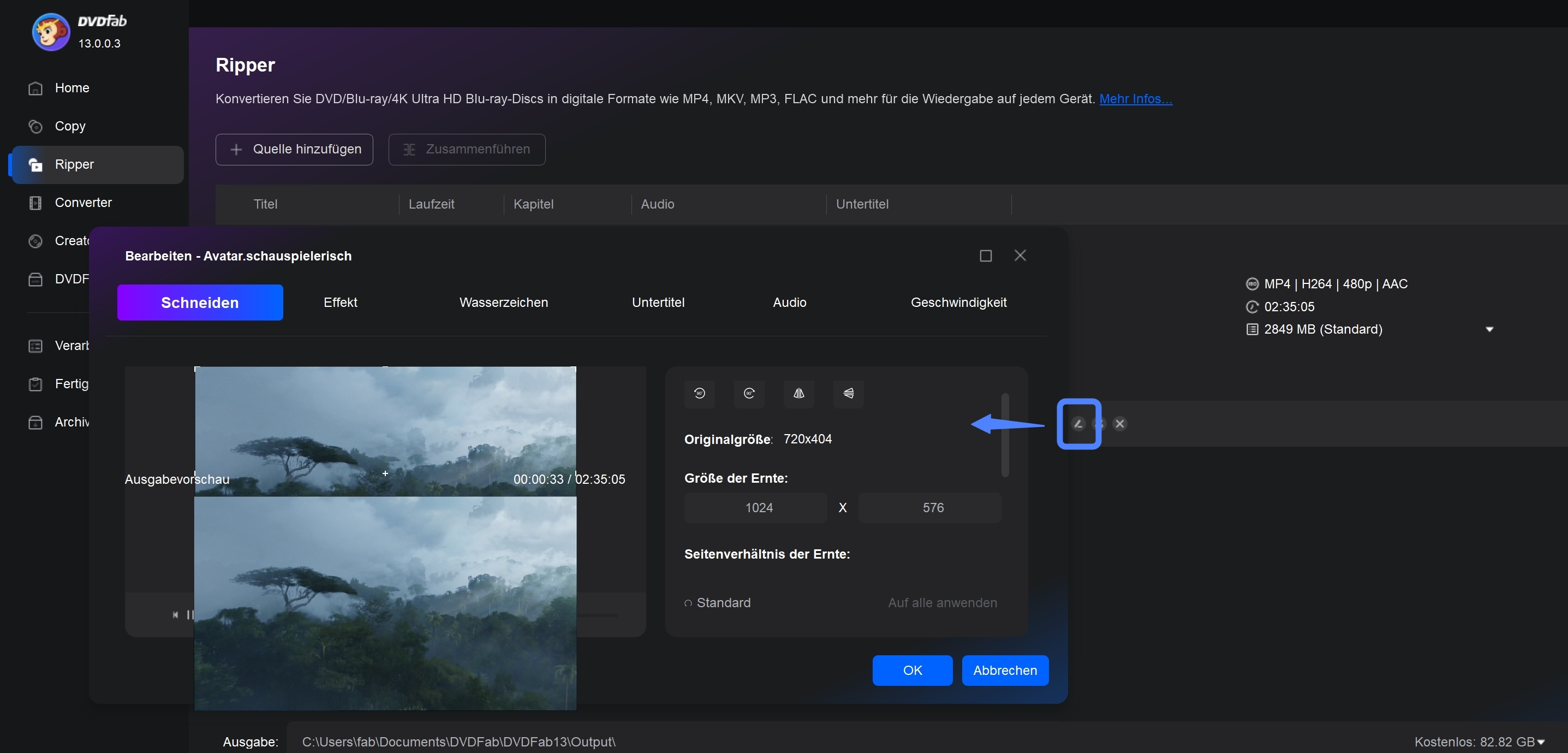The image size is (1568, 753).
Task: Click the play/pause playback control
Action: (191, 613)
